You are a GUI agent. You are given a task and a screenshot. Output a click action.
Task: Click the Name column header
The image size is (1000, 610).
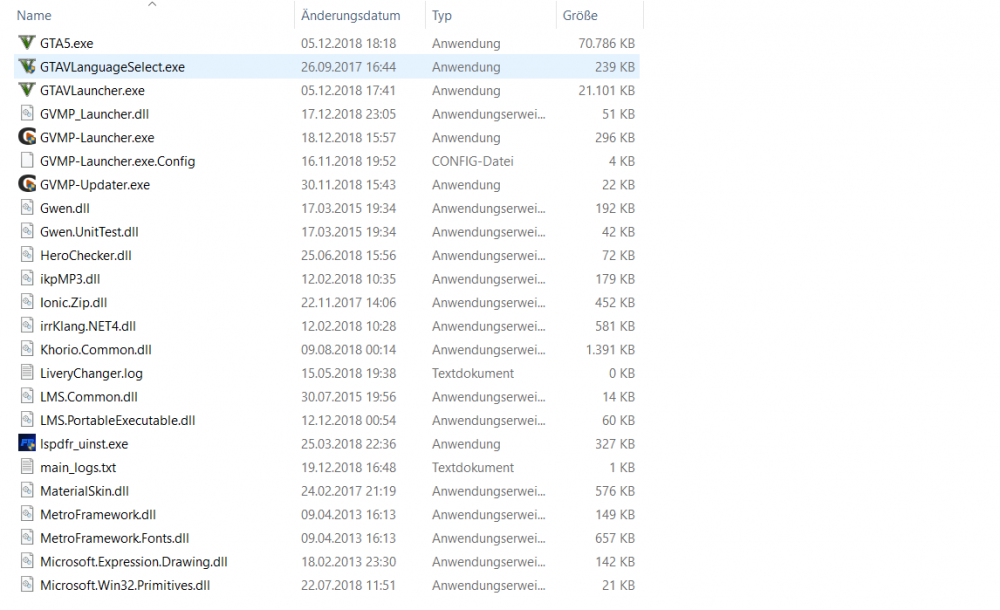point(33,15)
